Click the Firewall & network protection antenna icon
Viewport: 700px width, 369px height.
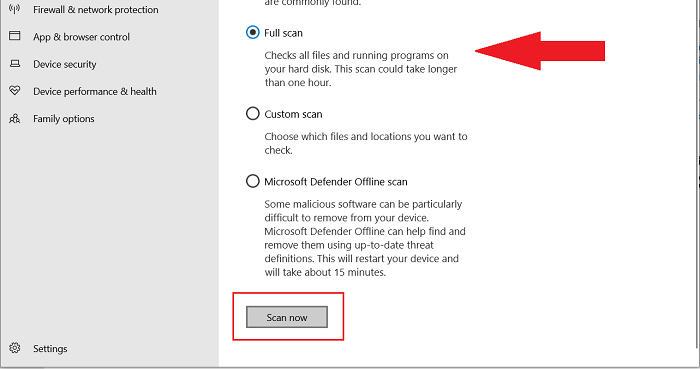point(15,9)
